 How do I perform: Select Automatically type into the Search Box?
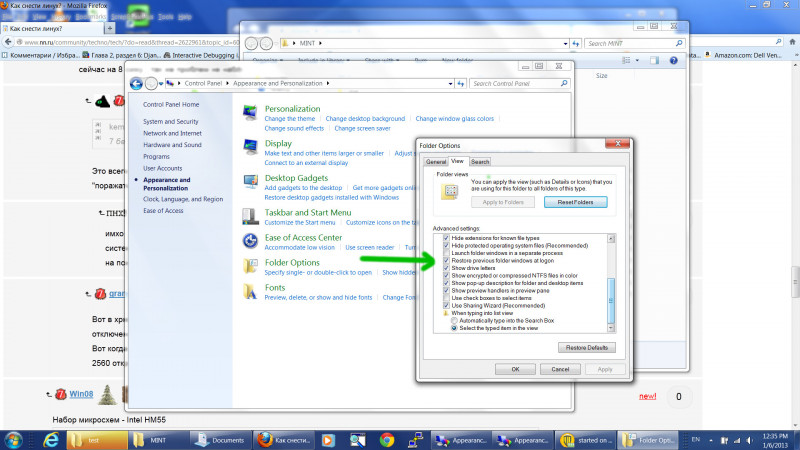click(x=455, y=320)
